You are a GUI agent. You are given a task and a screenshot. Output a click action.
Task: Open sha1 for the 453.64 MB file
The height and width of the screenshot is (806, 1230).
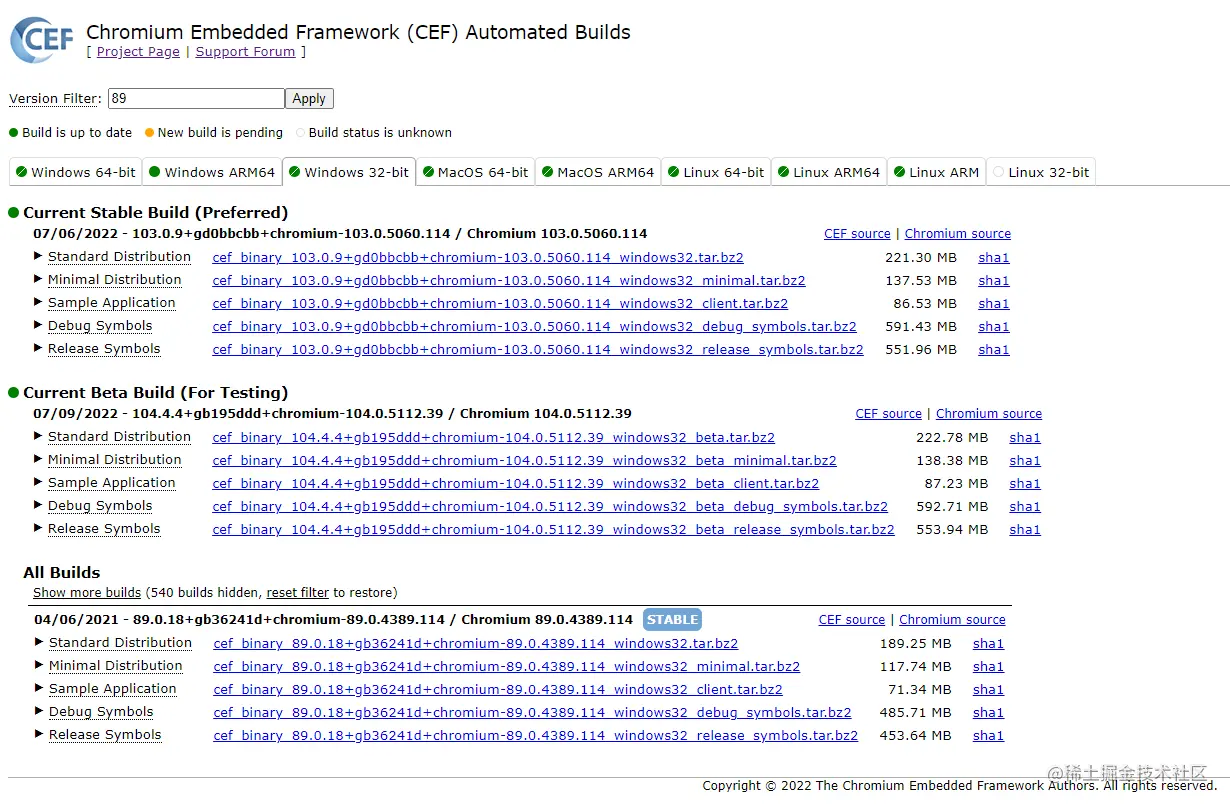988,736
